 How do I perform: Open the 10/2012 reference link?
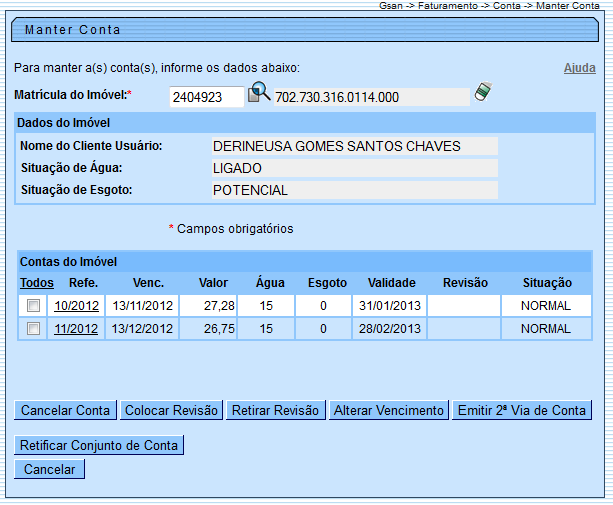point(76,306)
